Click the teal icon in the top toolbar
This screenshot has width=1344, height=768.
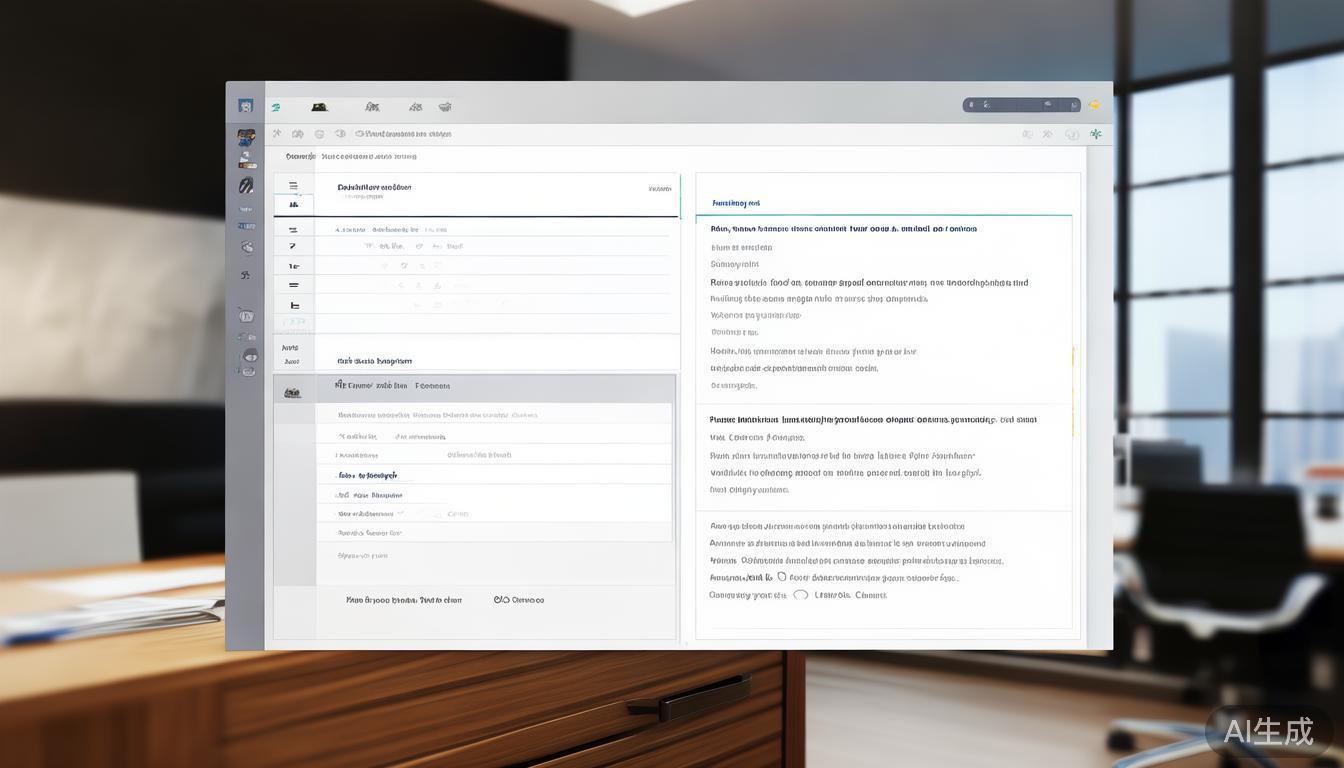[x=276, y=107]
